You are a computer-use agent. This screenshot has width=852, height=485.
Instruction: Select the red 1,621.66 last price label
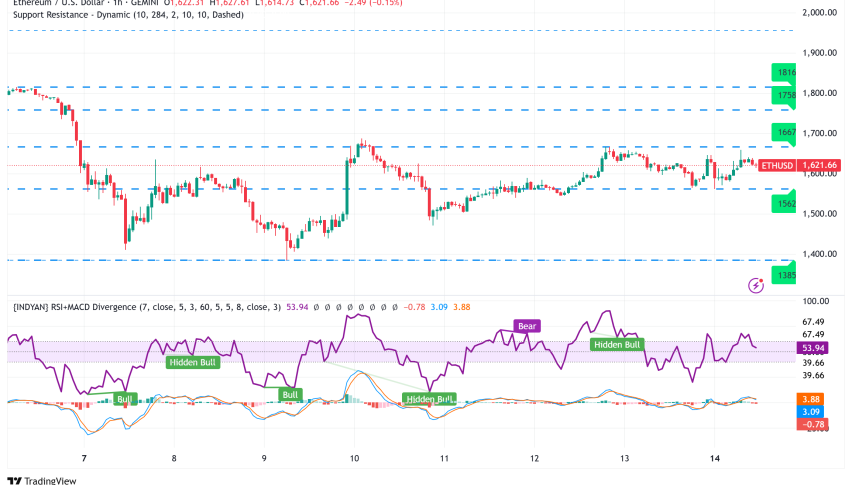(x=819, y=165)
